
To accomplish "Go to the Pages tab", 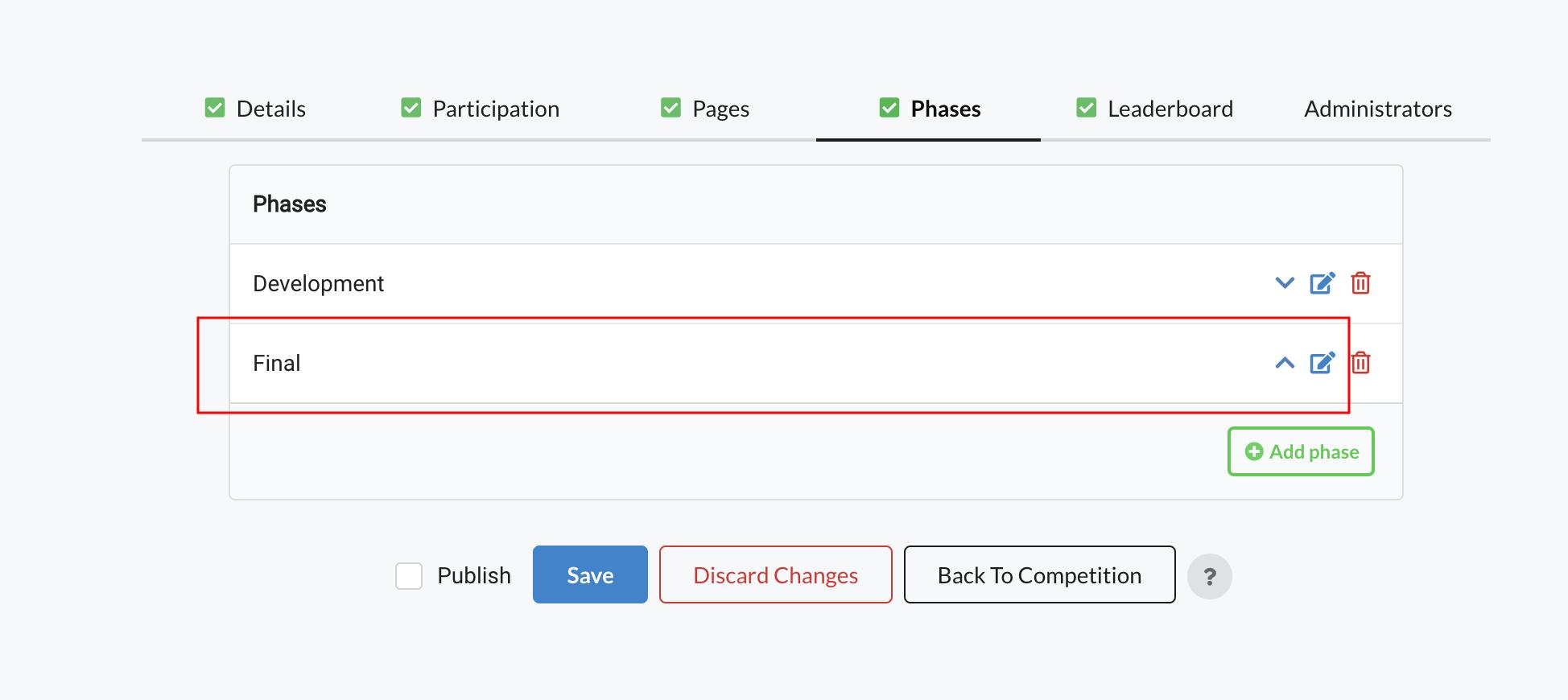I will [x=705, y=109].
